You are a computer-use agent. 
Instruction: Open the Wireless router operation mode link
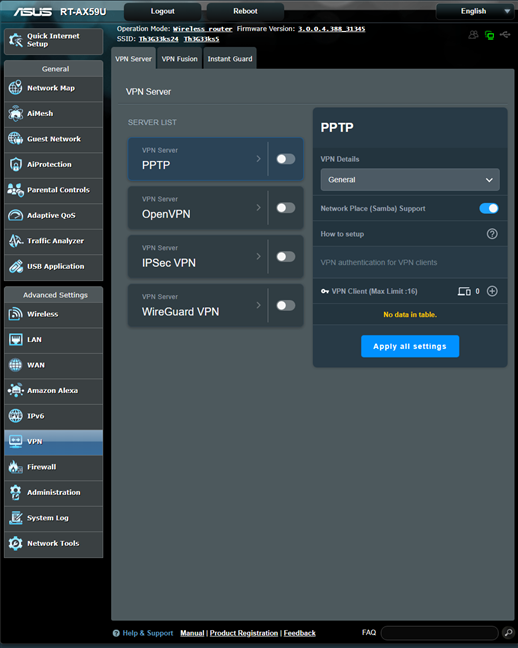[202, 29]
